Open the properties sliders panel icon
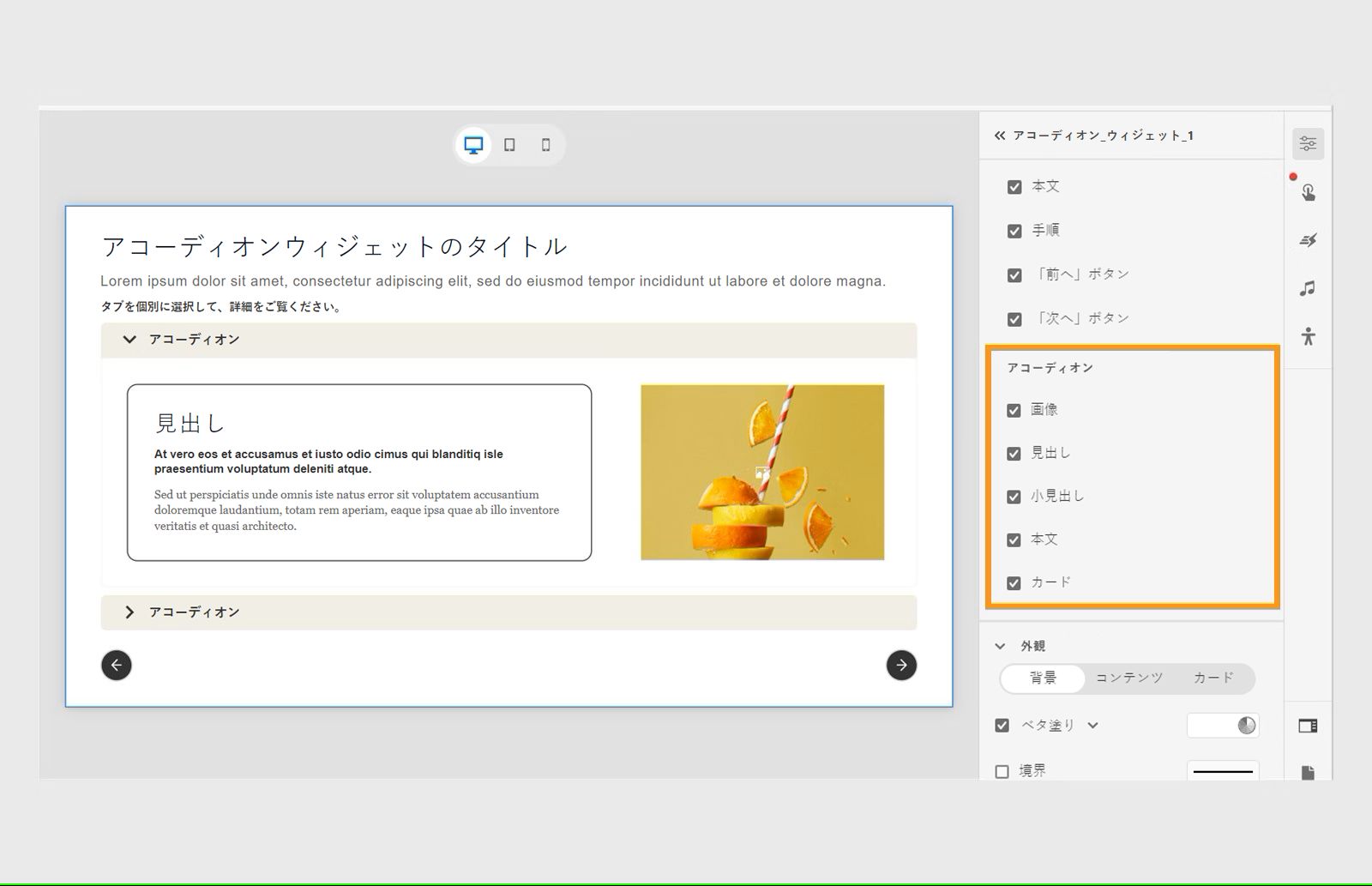 1308,144
